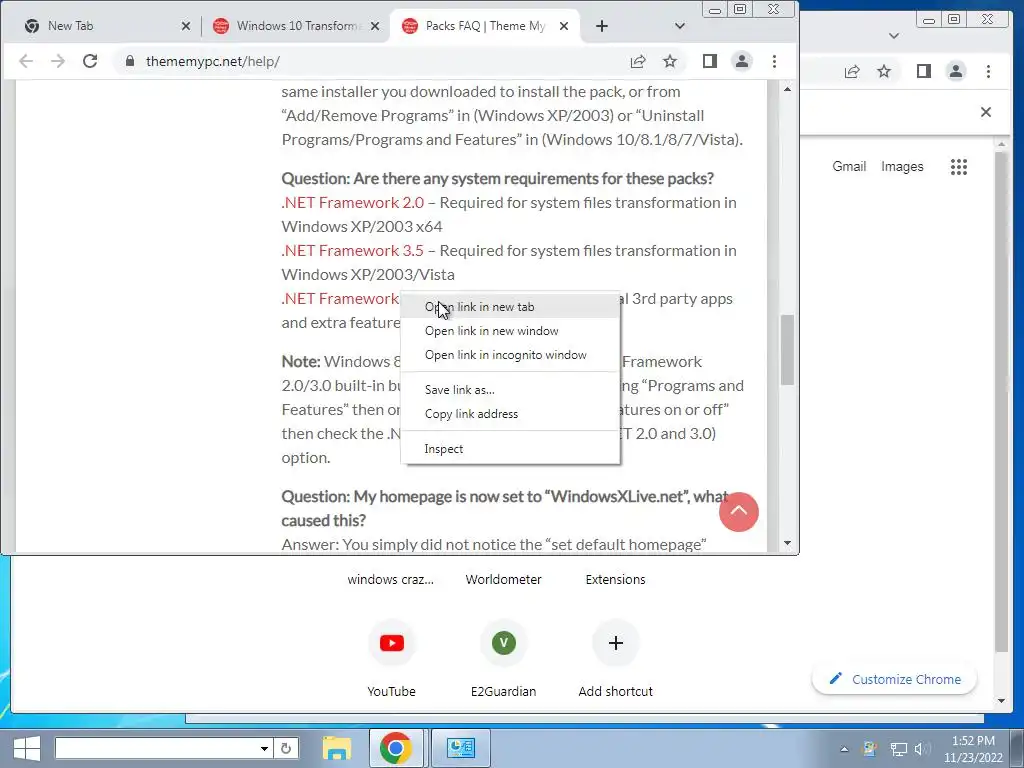1024x768 pixels.
Task: Open the tab search chevron in the front window
Action: click(x=680, y=26)
